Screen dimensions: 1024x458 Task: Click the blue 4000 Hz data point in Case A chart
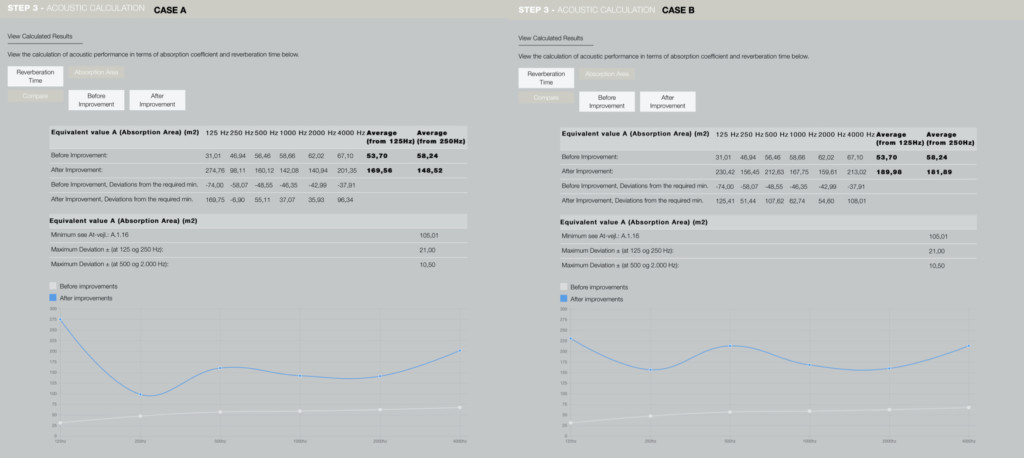459,350
